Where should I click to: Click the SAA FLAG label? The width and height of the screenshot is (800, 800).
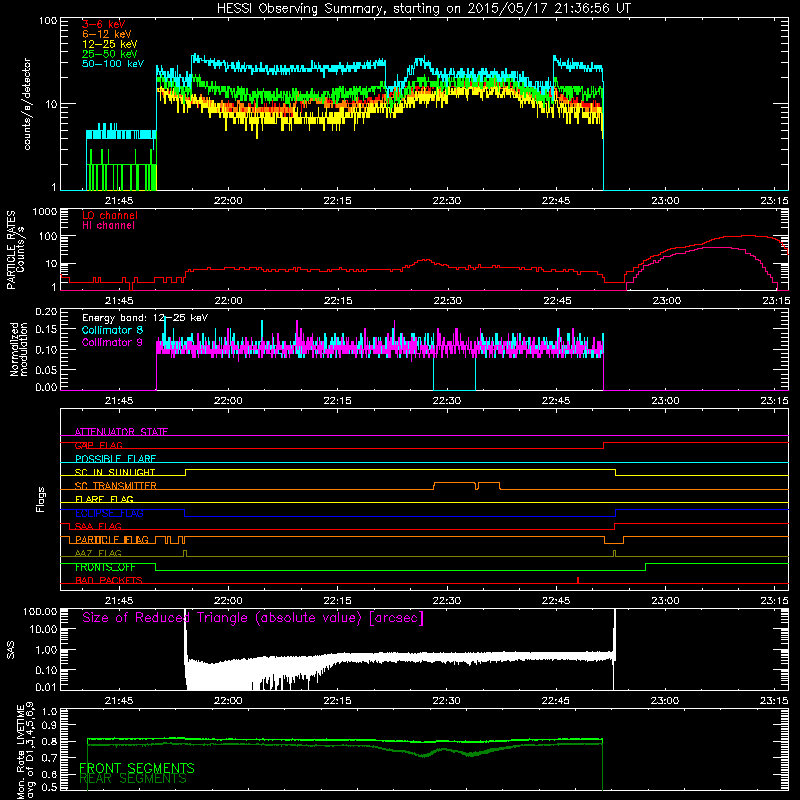[98, 527]
